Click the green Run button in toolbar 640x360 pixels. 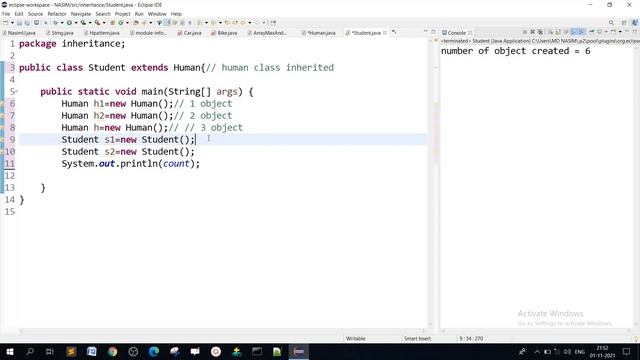(69, 23)
